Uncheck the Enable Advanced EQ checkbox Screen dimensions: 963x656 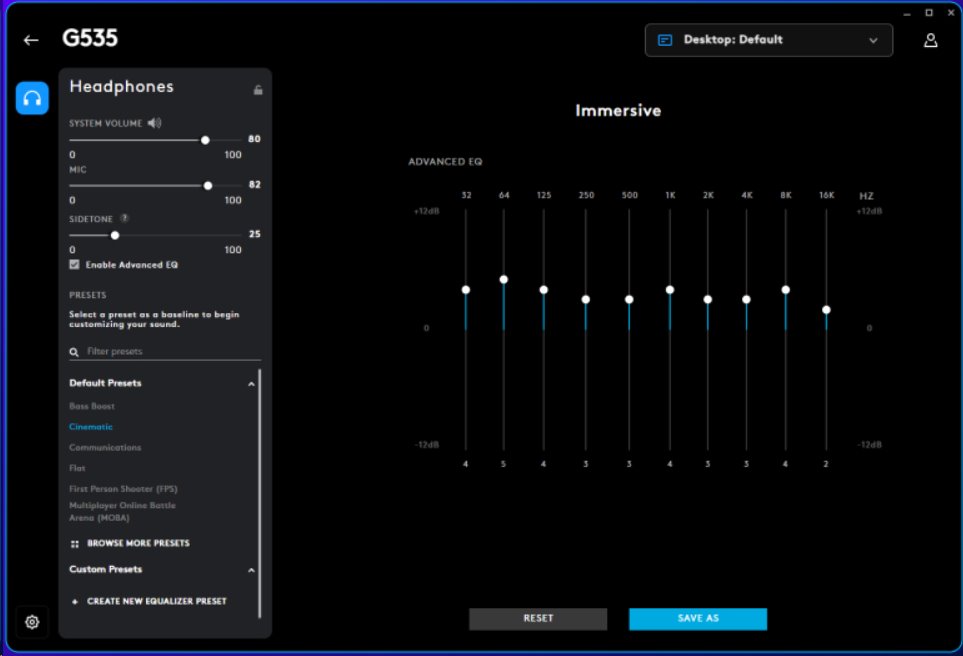[x=75, y=265]
